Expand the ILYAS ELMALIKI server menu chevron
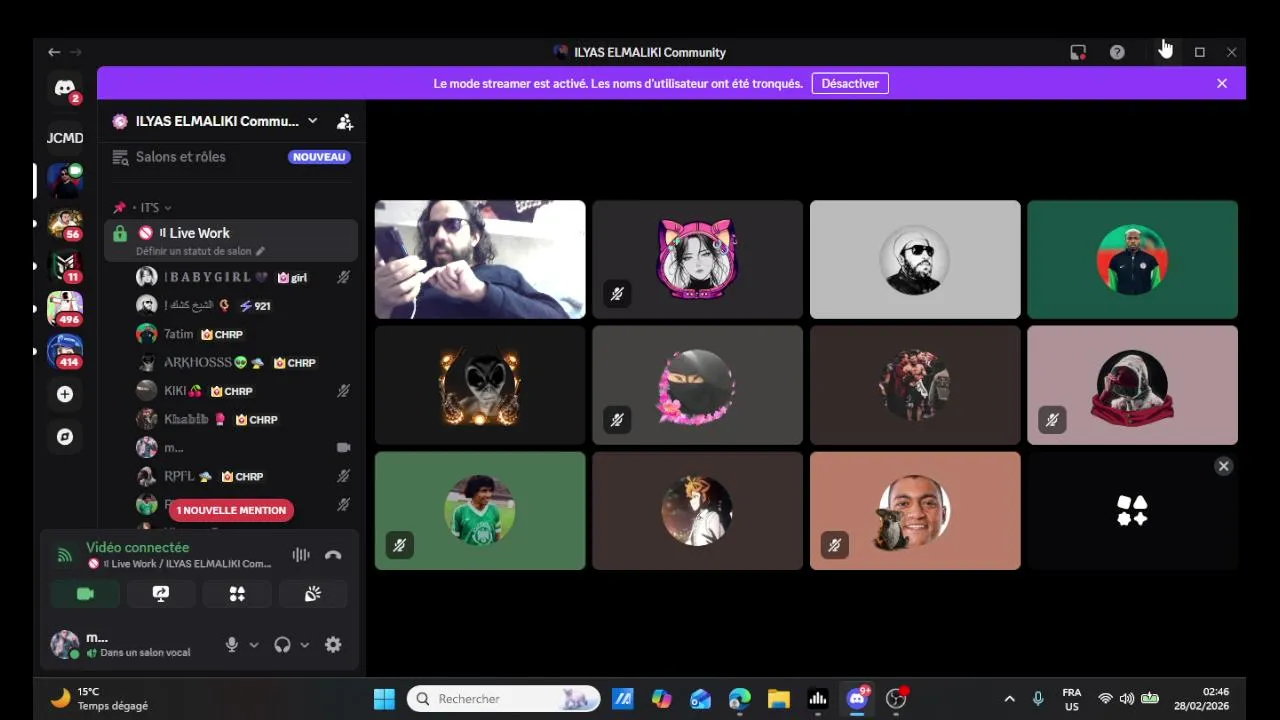Screen dimensions: 1280x720 312,121
